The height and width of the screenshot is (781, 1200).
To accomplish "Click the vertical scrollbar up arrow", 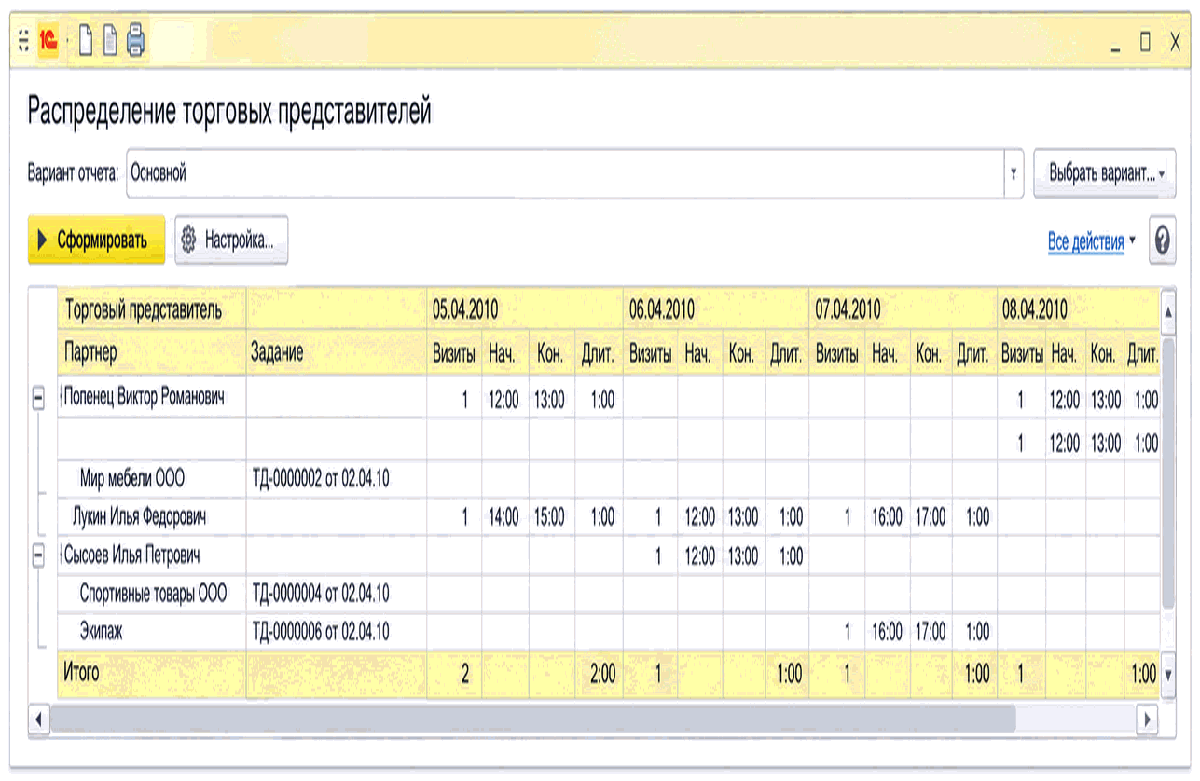I will pos(1169,310).
